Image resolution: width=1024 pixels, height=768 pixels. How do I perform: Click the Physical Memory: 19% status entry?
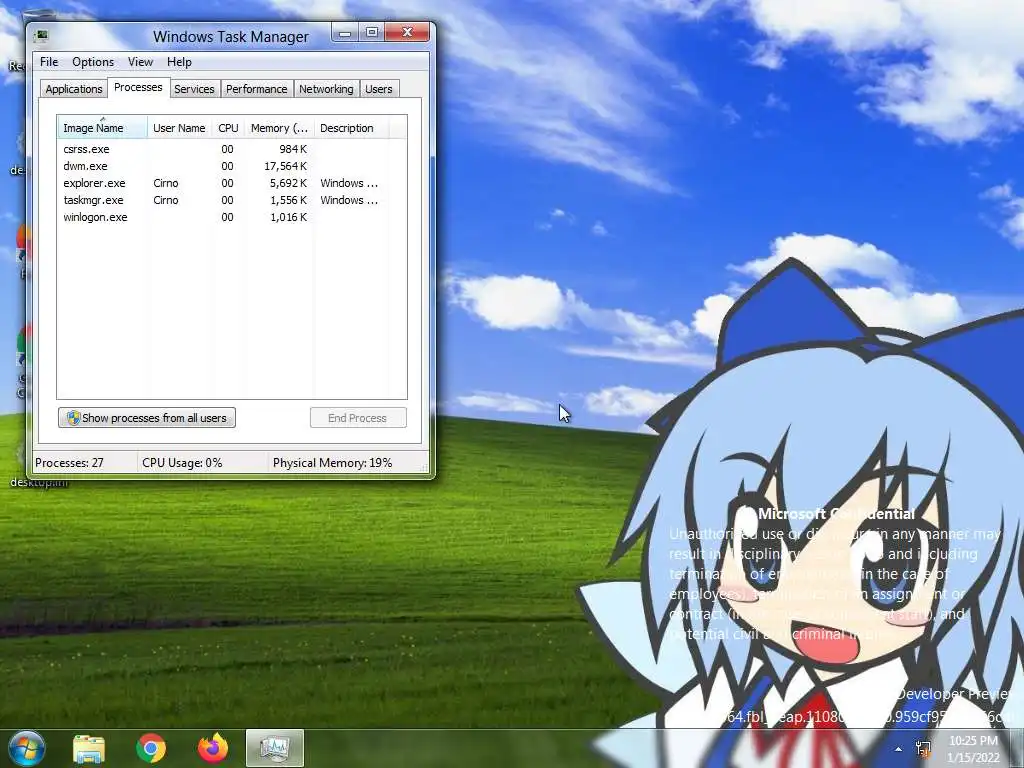tap(332, 463)
